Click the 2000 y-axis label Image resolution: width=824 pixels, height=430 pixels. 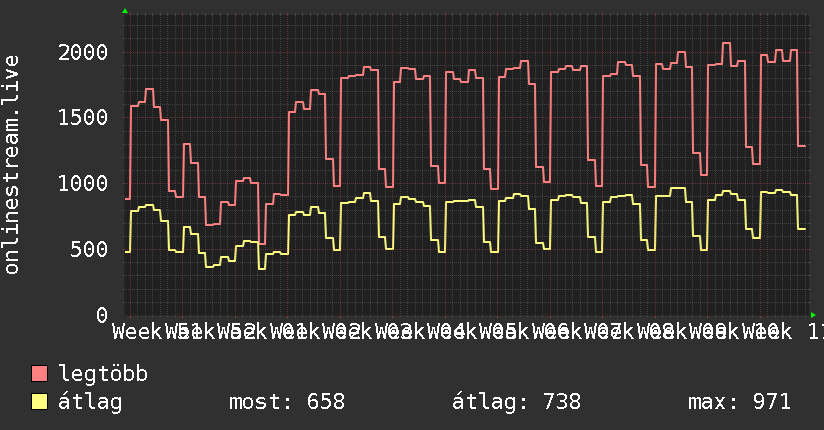83,53
